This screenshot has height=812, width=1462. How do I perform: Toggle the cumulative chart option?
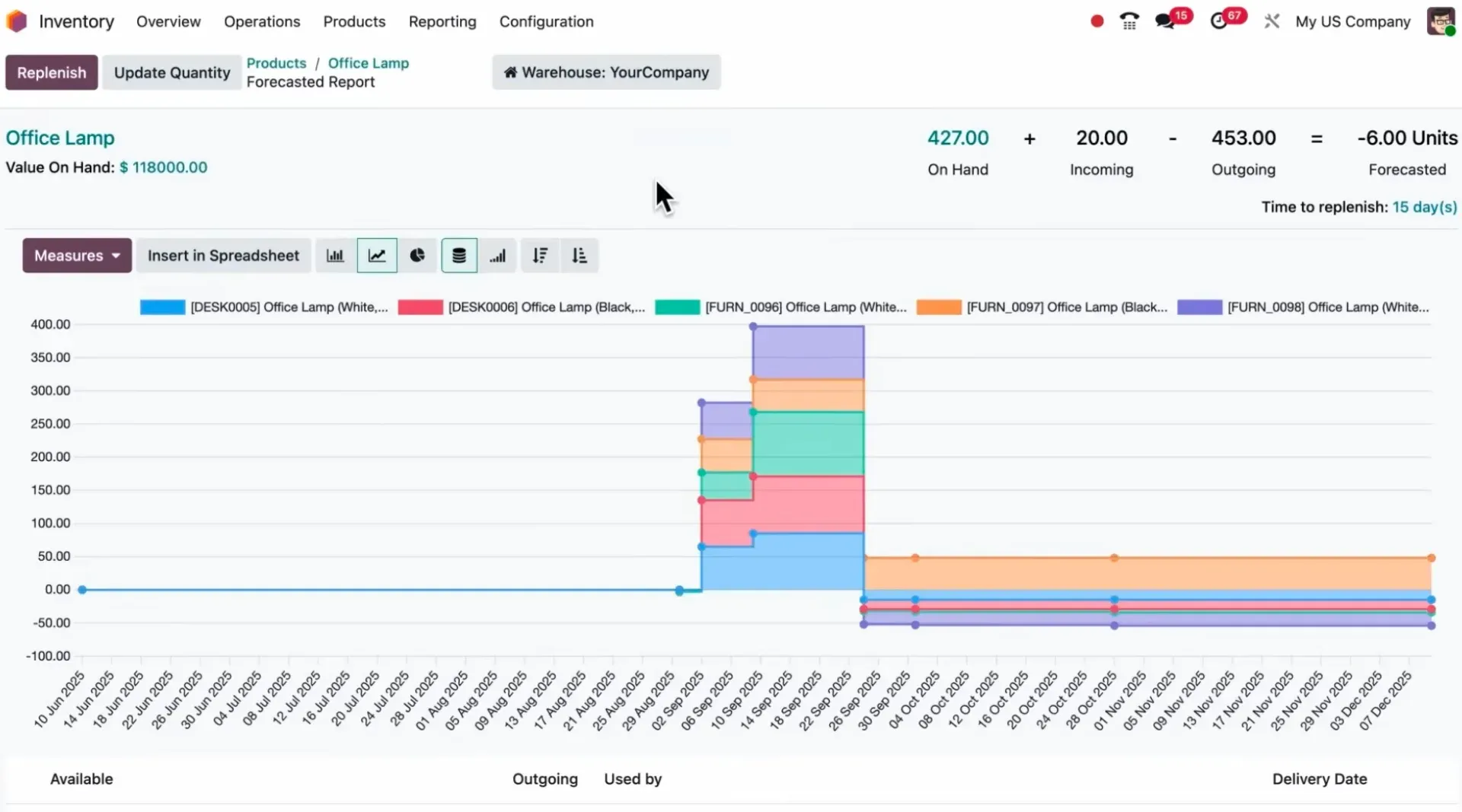498,256
